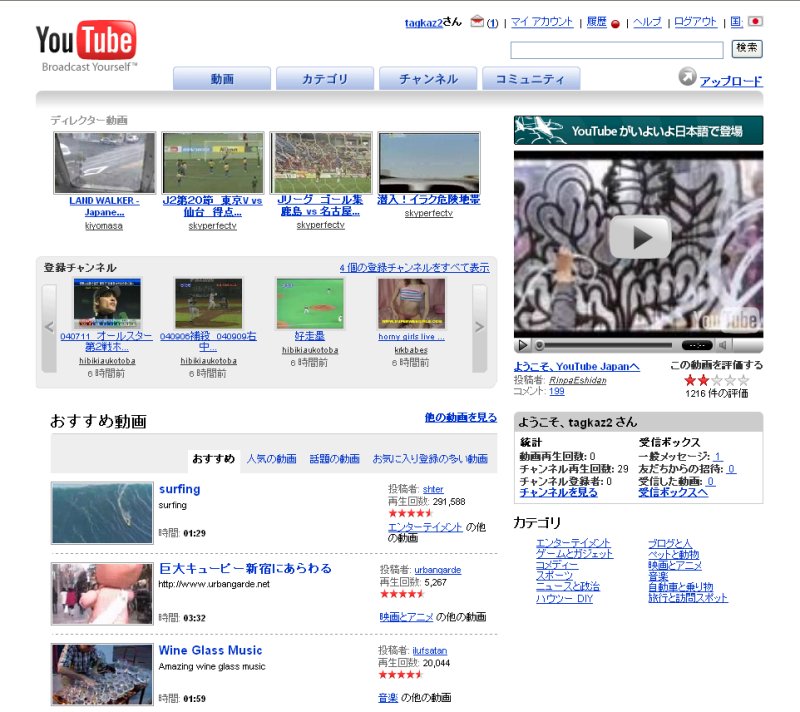Open the チャンネル tab
800x712 pixels.
[428, 79]
